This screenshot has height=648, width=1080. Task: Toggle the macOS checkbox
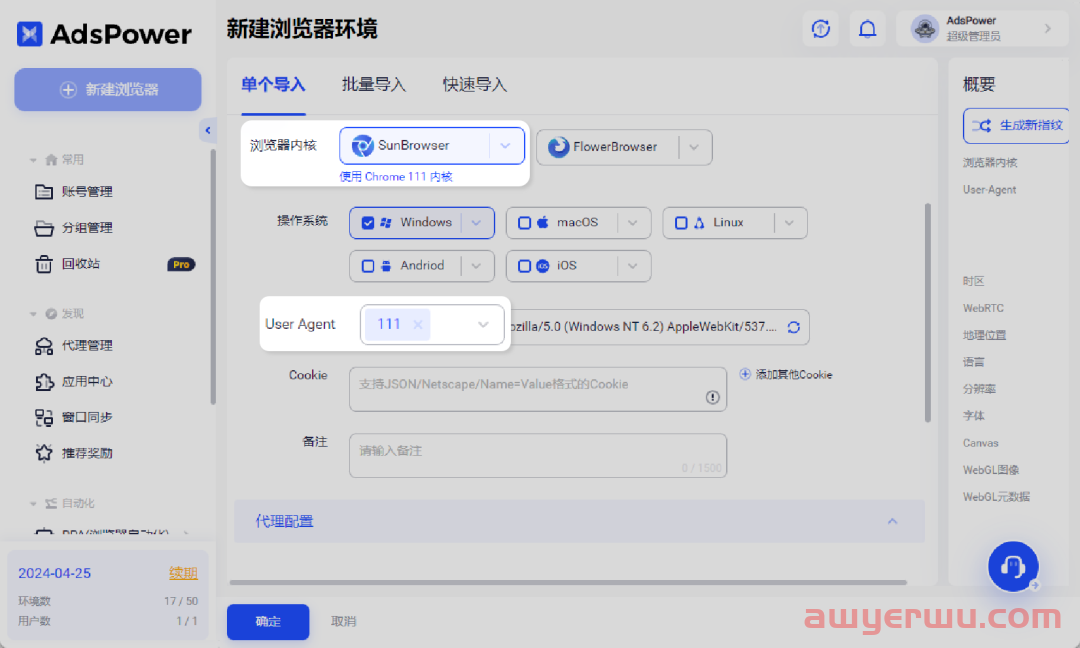524,222
